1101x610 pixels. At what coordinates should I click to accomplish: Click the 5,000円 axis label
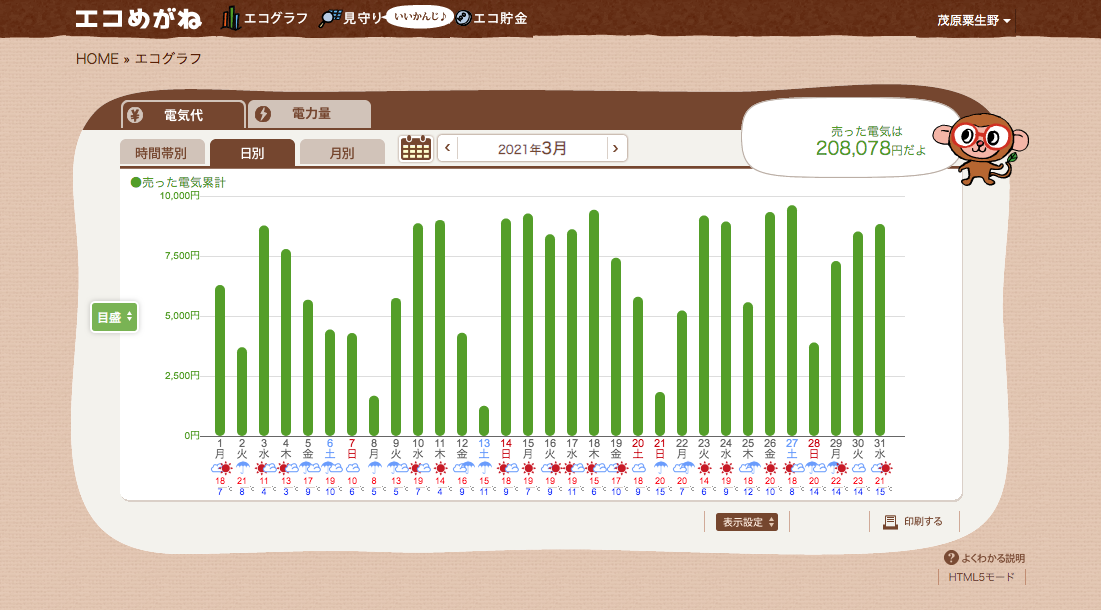183,316
